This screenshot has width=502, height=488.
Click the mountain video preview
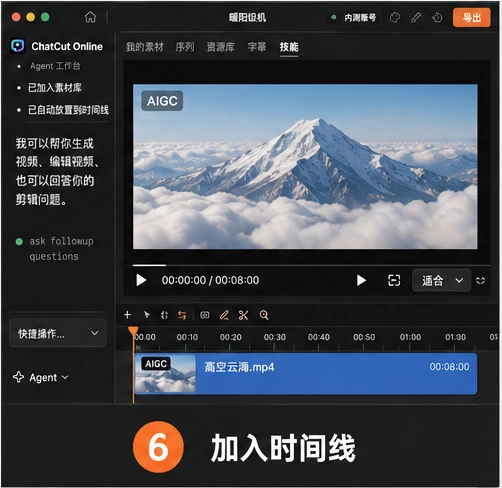click(x=305, y=167)
